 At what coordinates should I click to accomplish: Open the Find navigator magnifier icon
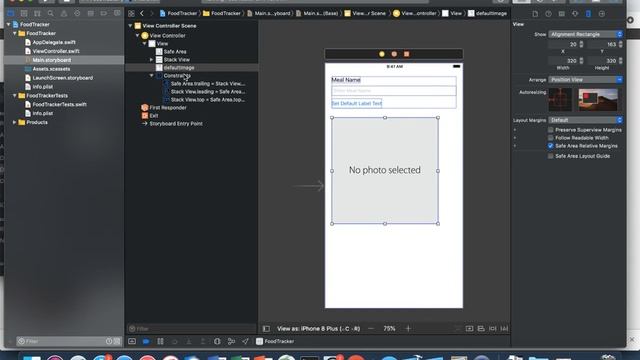51,13
